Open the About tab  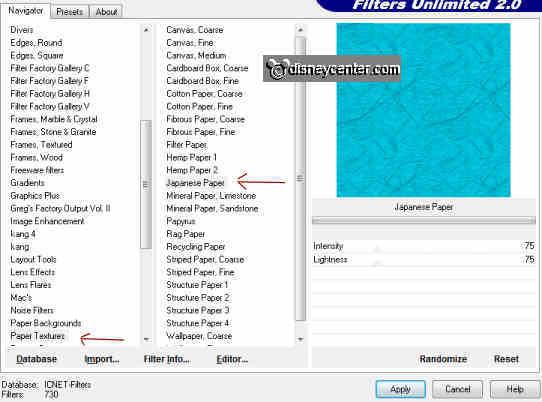tap(106, 12)
